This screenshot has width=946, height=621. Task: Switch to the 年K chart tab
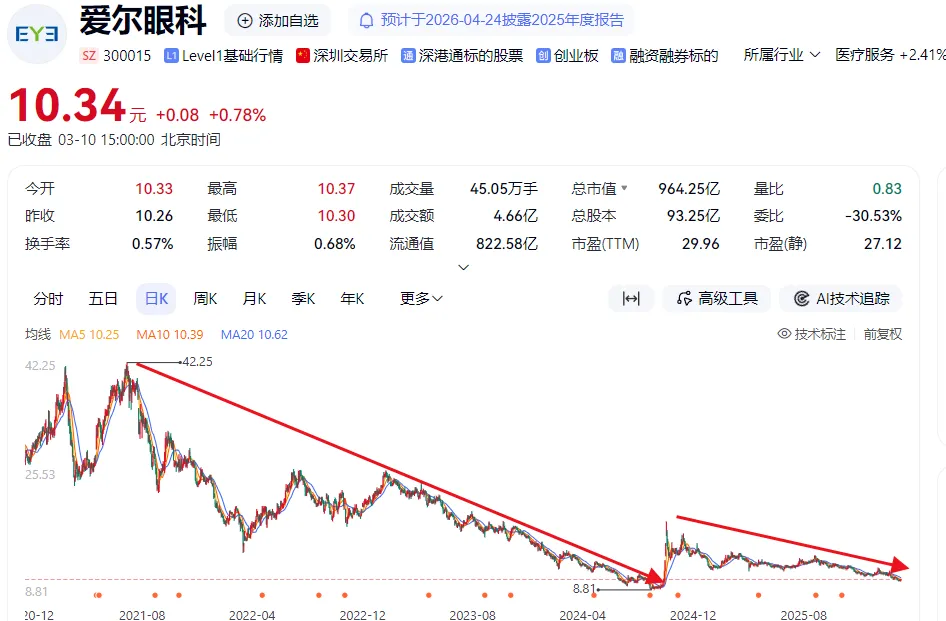click(352, 299)
